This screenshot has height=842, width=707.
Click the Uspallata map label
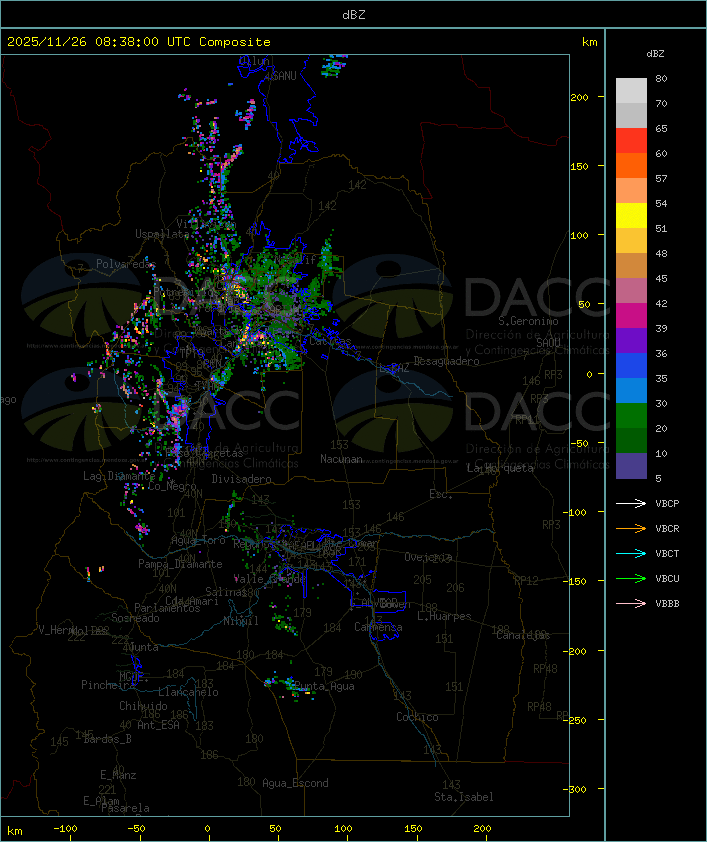pyautogui.click(x=162, y=234)
